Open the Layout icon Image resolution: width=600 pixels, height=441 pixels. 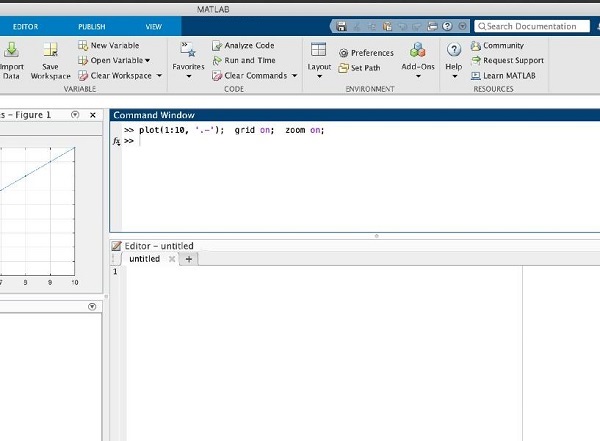point(319,50)
